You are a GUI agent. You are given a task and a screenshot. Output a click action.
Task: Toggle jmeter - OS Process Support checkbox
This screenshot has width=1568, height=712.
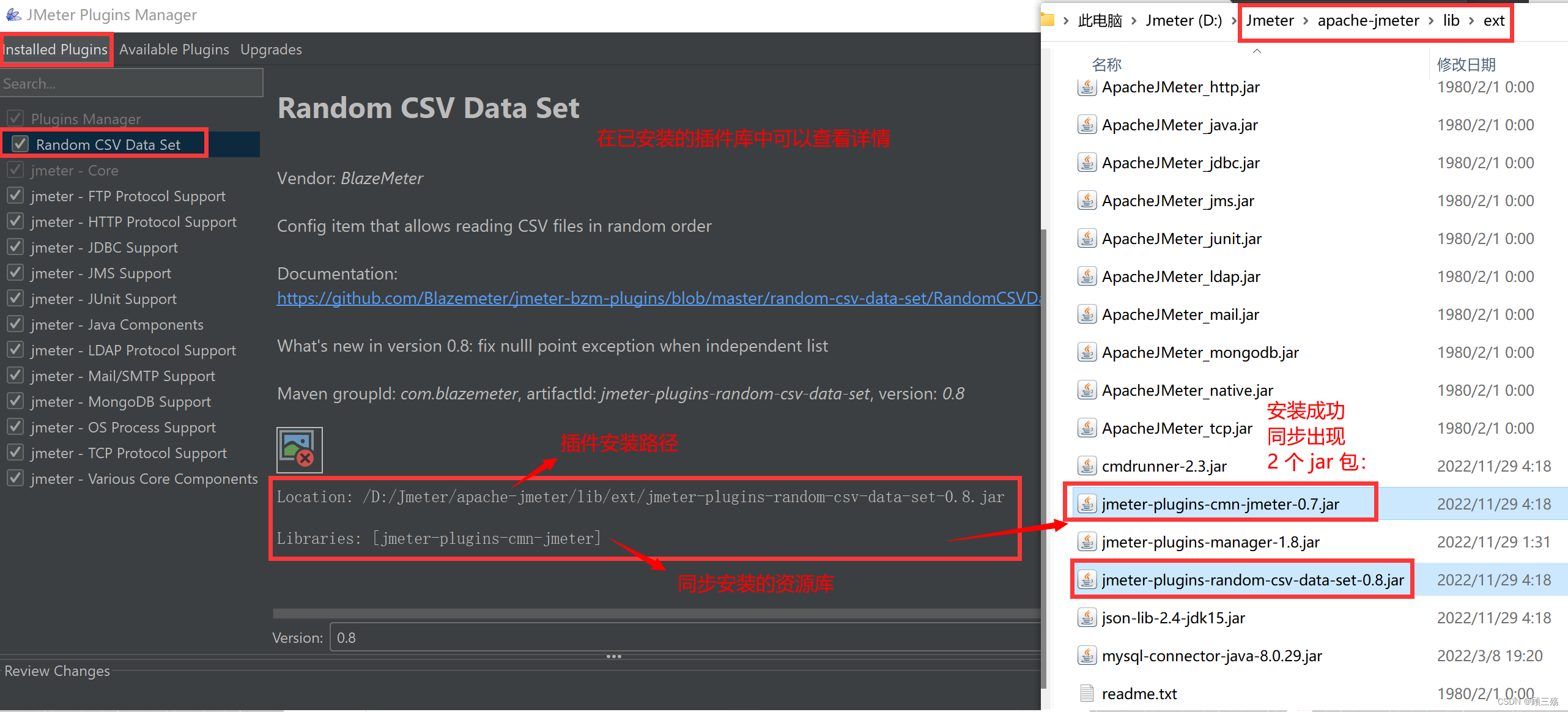point(15,427)
